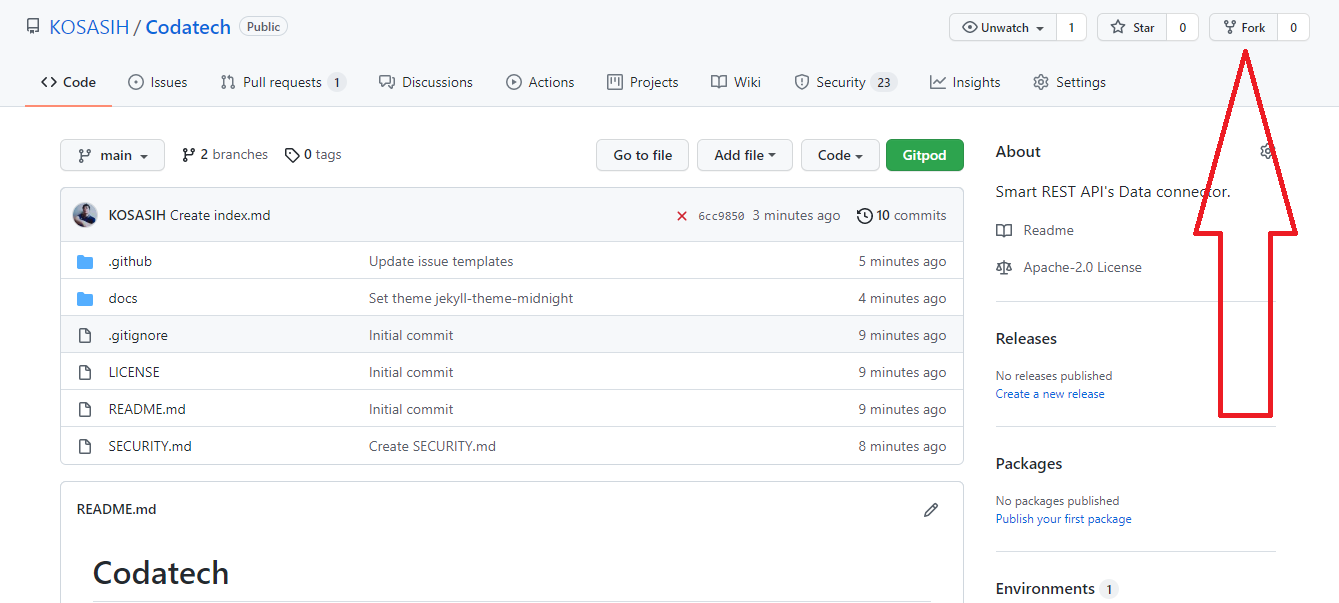Viewport: 1339px width, 603px height.
Task: Open the stargazers count next to Star
Action: tap(1182, 28)
